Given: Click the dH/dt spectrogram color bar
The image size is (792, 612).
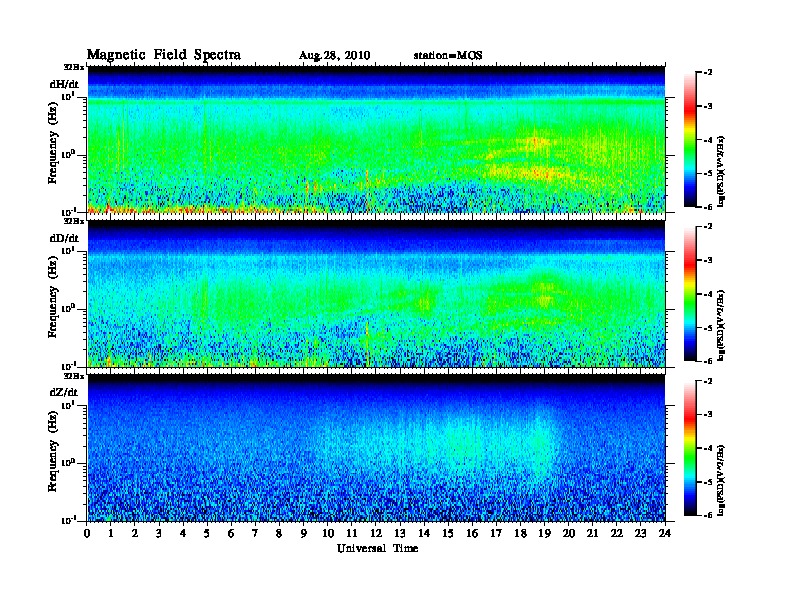Looking at the screenshot, I should 690,139.
